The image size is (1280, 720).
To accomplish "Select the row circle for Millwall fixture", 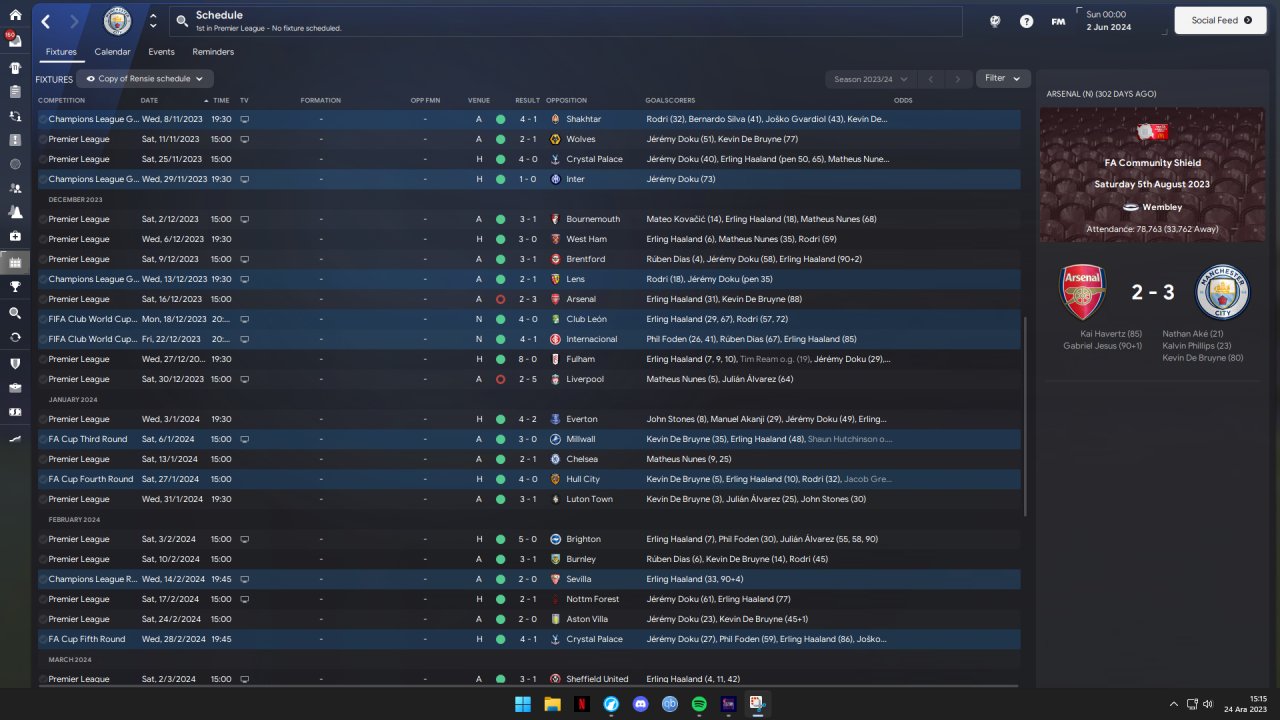I will click(43, 439).
